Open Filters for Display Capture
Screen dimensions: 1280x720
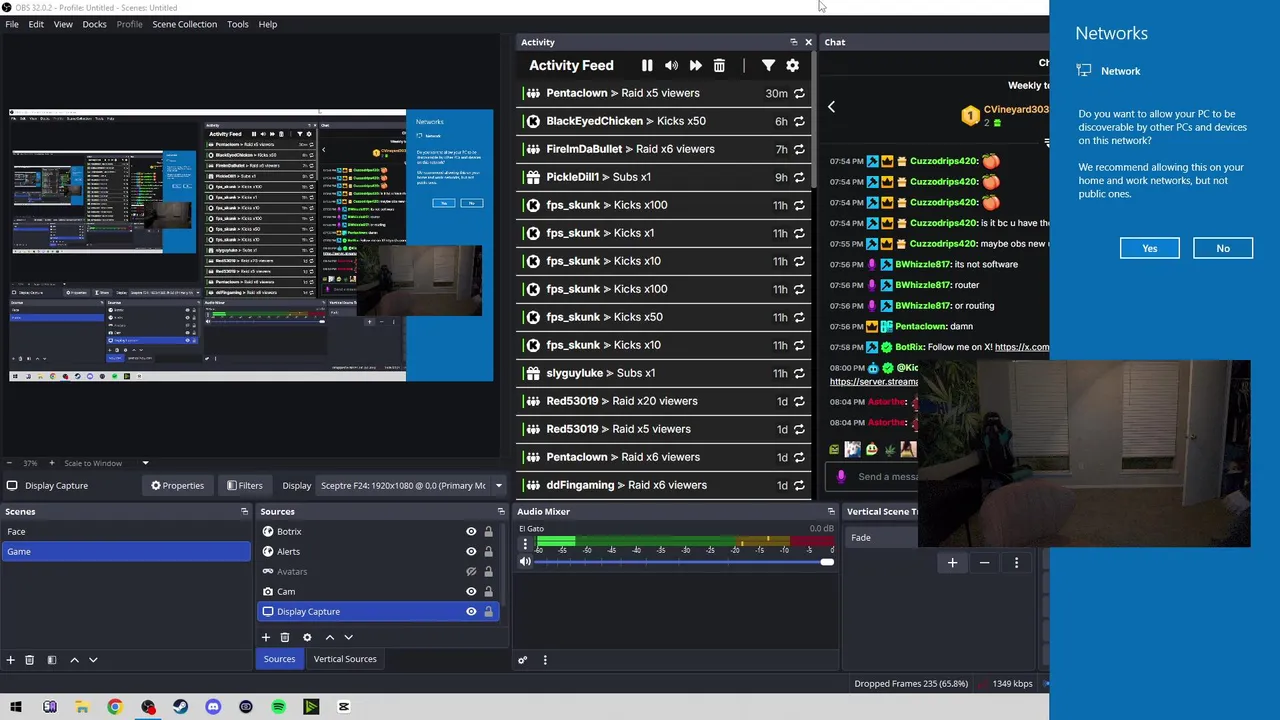pos(245,486)
